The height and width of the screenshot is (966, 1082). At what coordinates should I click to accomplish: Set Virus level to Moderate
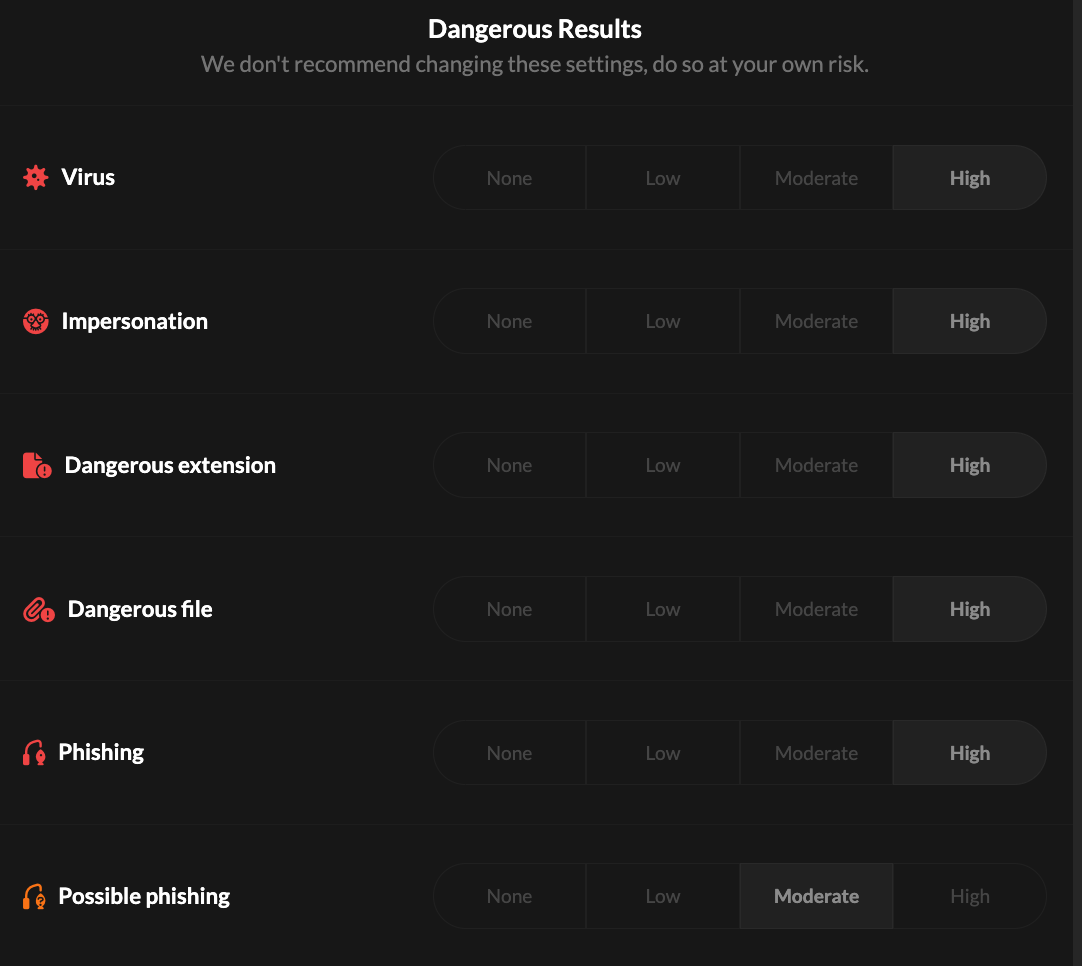click(x=816, y=178)
